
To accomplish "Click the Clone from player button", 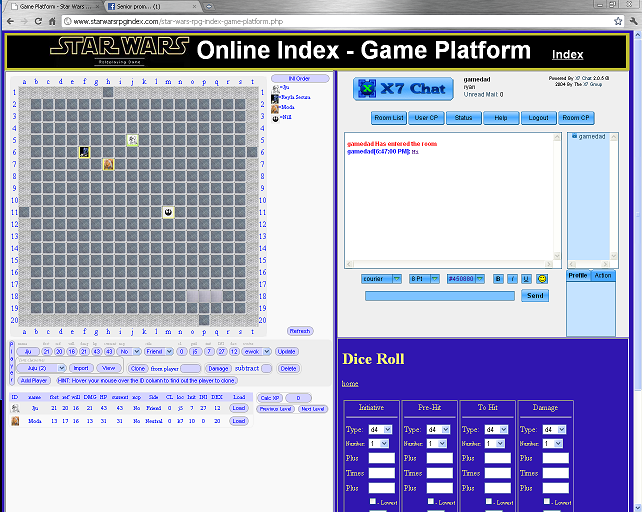I will tap(138, 369).
